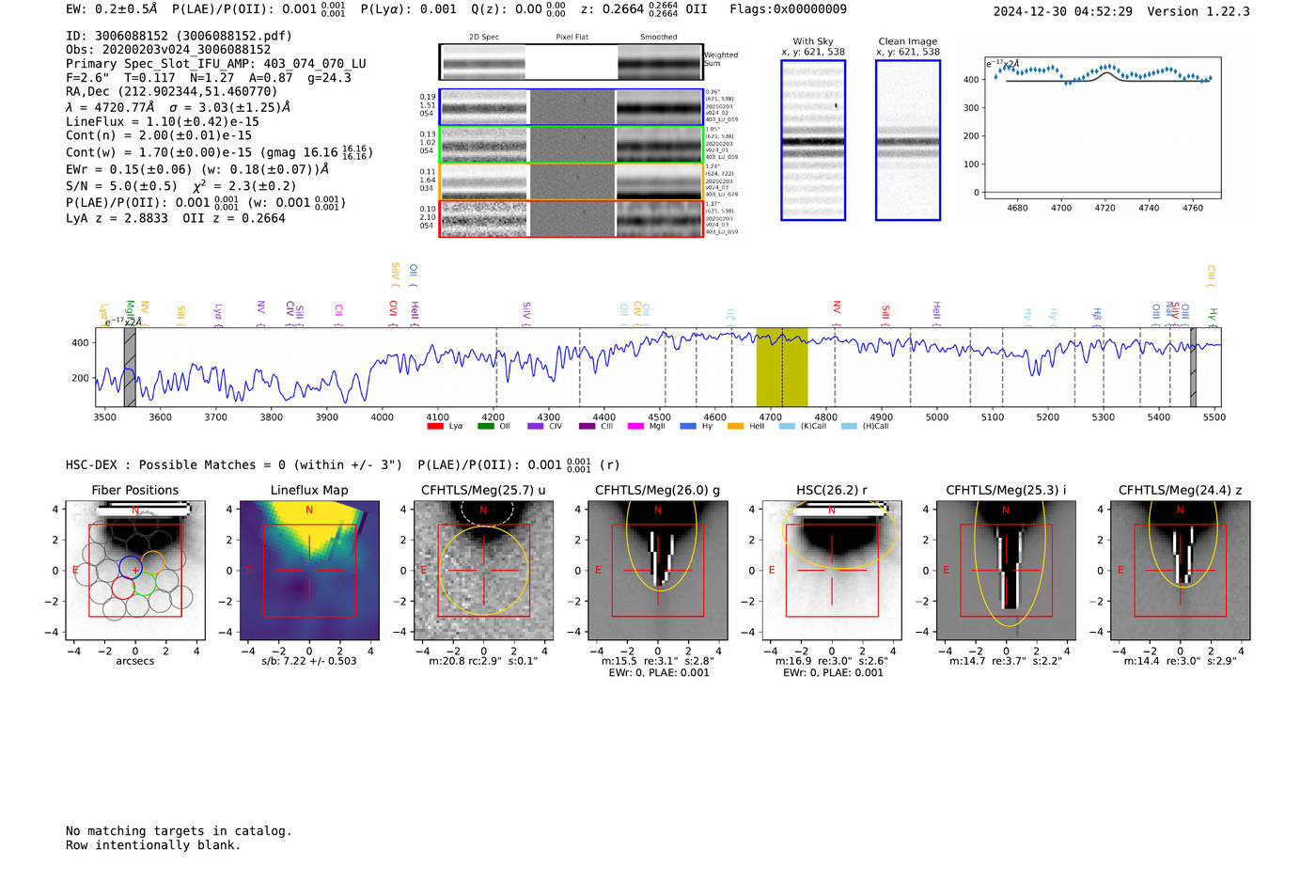Image resolution: width=1316 pixels, height=896 pixels.
Task: Click the 'm:20.8 rc:2.9" s:0.1"' caption
Action: click(483, 661)
